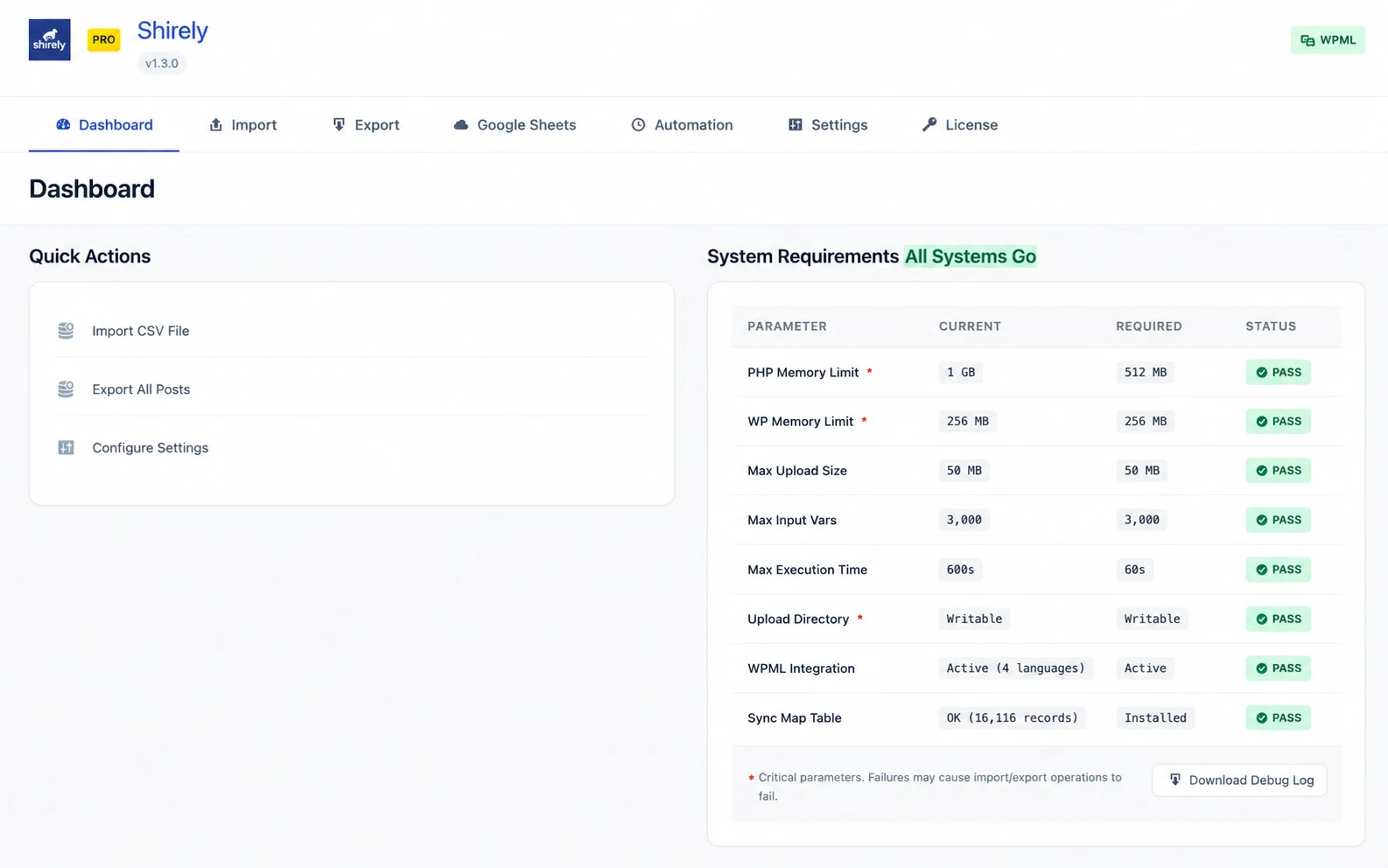Click the PASS badge for Max Upload Size
The image size is (1388, 868).
point(1278,471)
